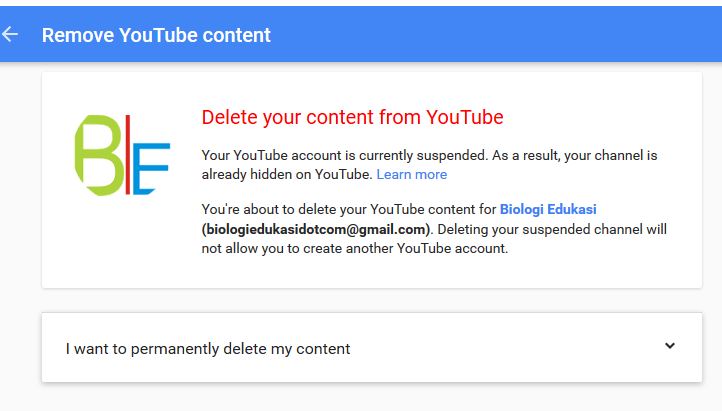Click 'already hidden on YouTube' text
The image size is (722, 411).
(286, 174)
